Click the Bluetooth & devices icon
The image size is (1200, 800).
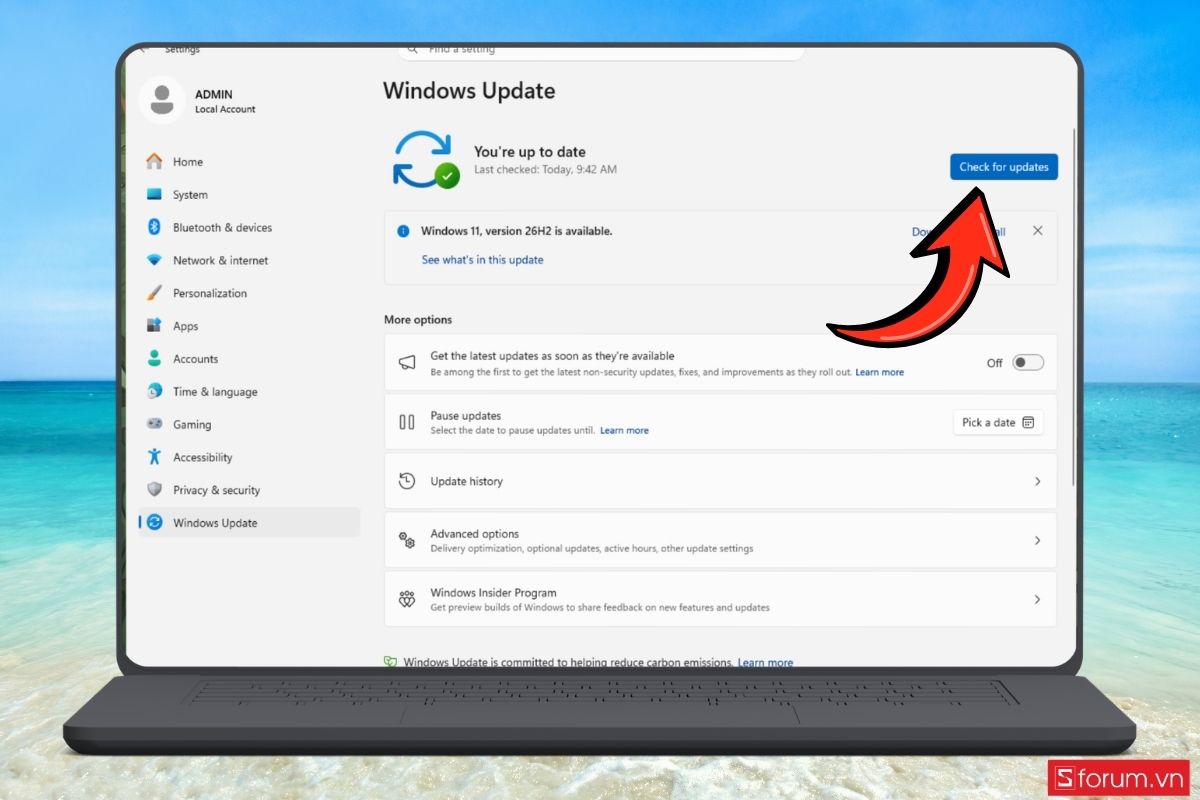[x=154, y=228]
